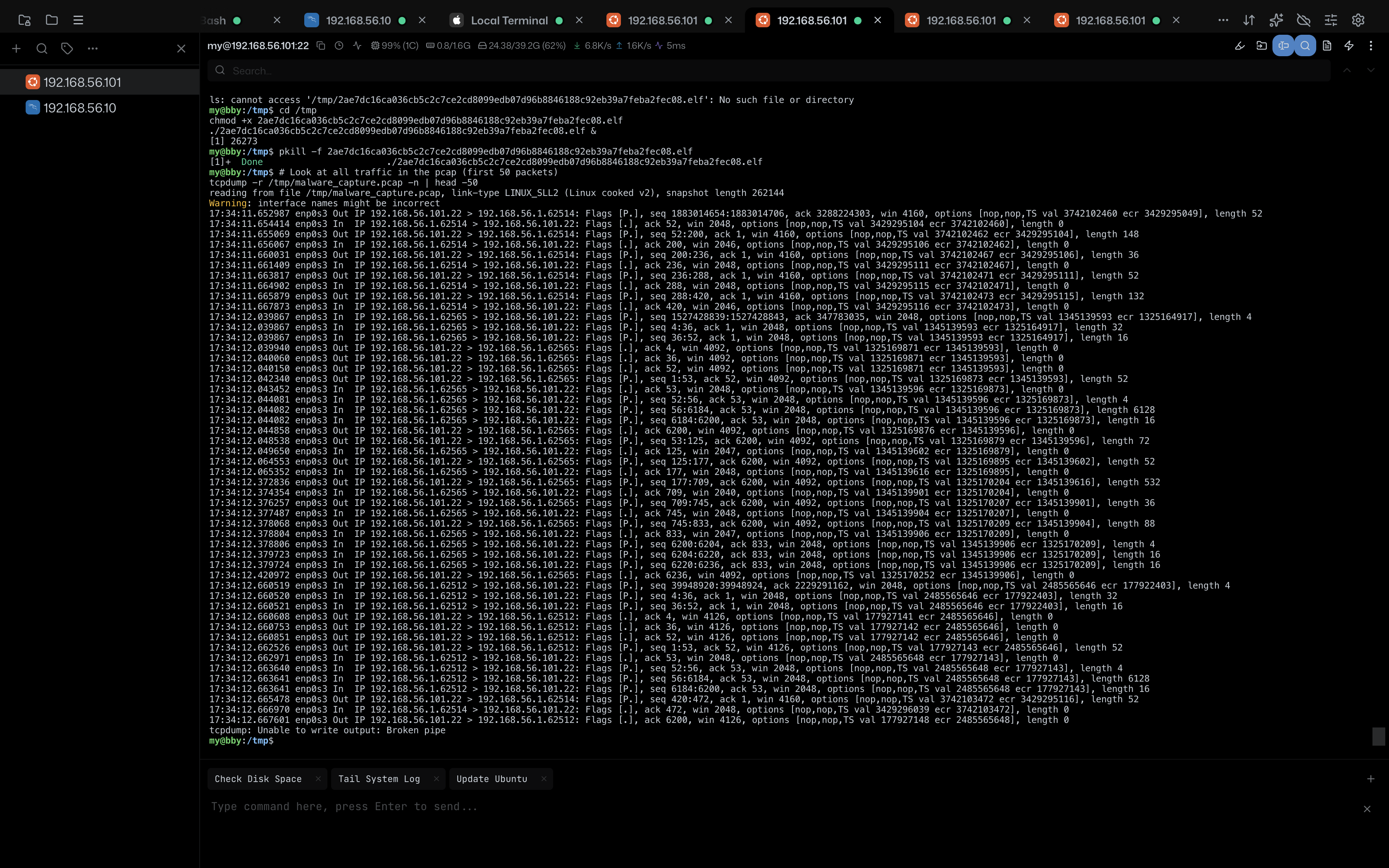Click the activity pulse icon next to clock

[x=357, y=45]
